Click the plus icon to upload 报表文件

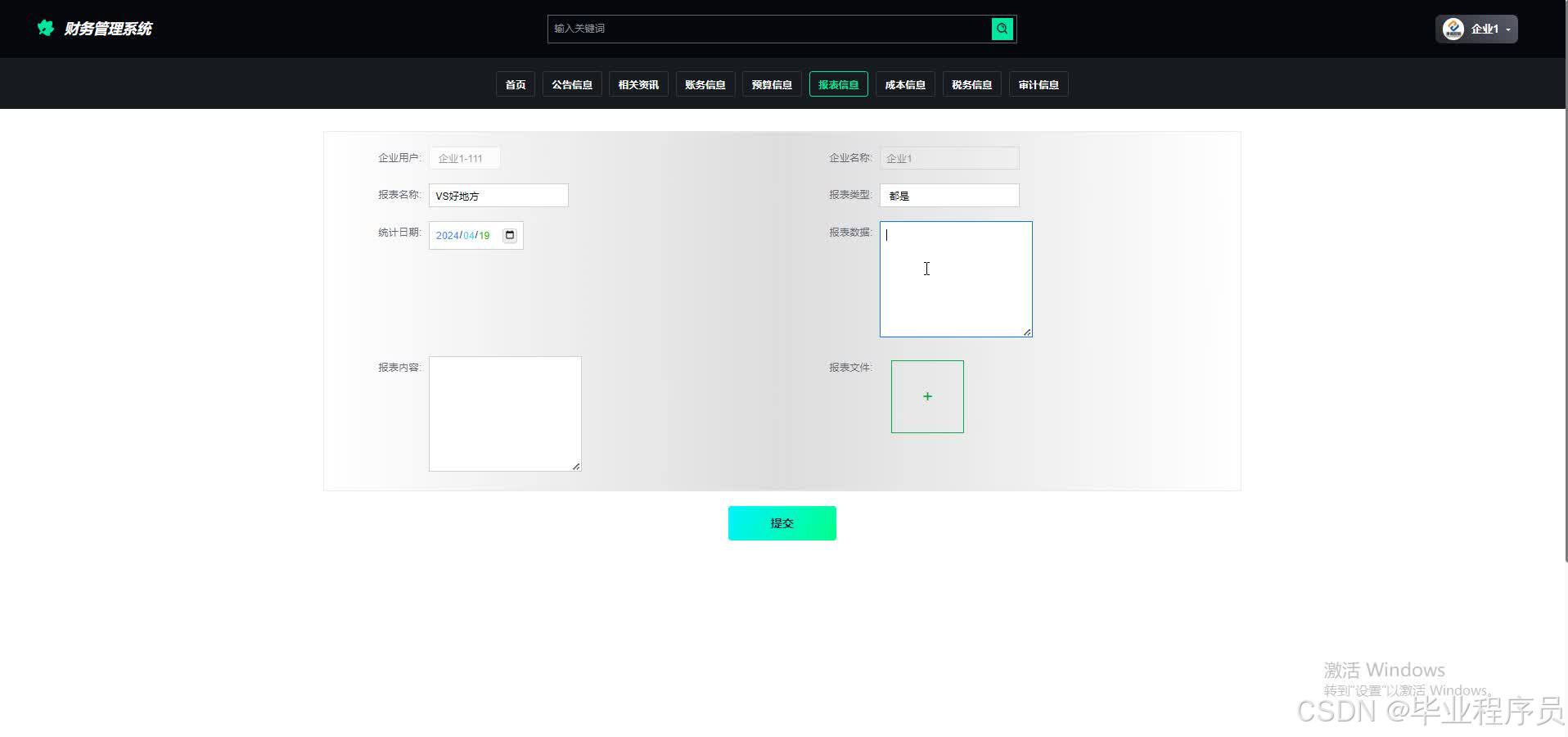[927, 396]
